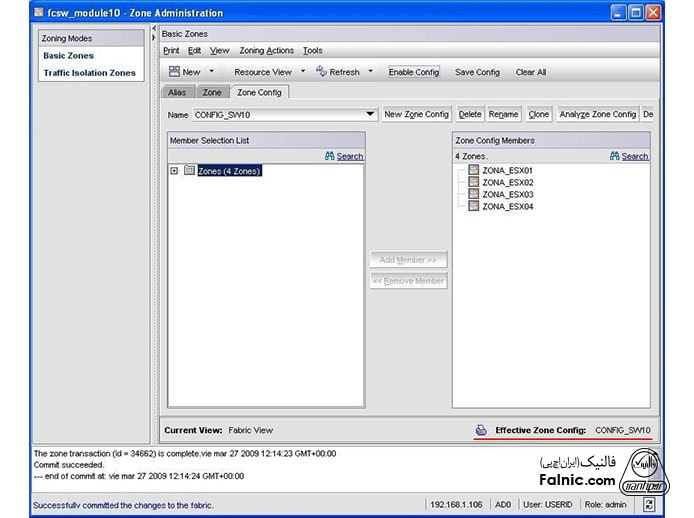Click the New toolbar icon
The height and width of the screenshot is (518, 694).
click(x=174, y=72)
